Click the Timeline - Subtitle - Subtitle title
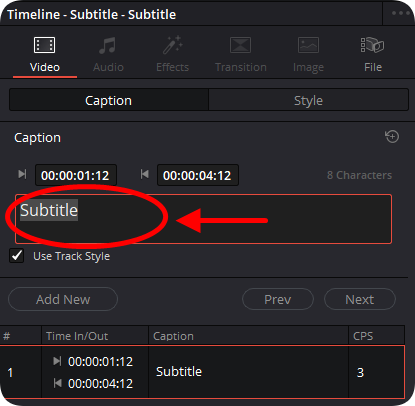Image resolution: width=415 pixels, height=406 pixels. [92, 14]
